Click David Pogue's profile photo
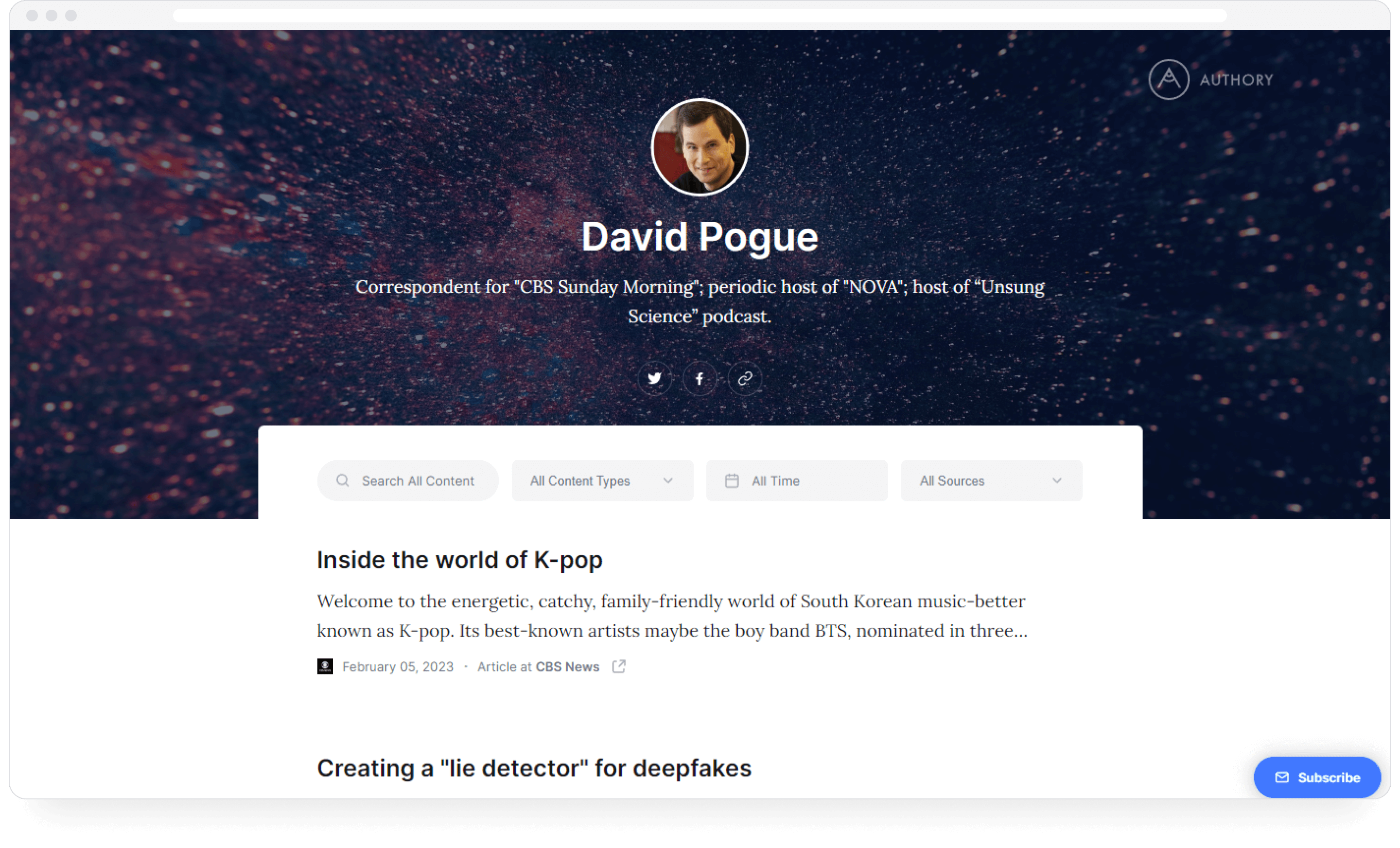Viewport: 1400px width, 848px height. 700,147
